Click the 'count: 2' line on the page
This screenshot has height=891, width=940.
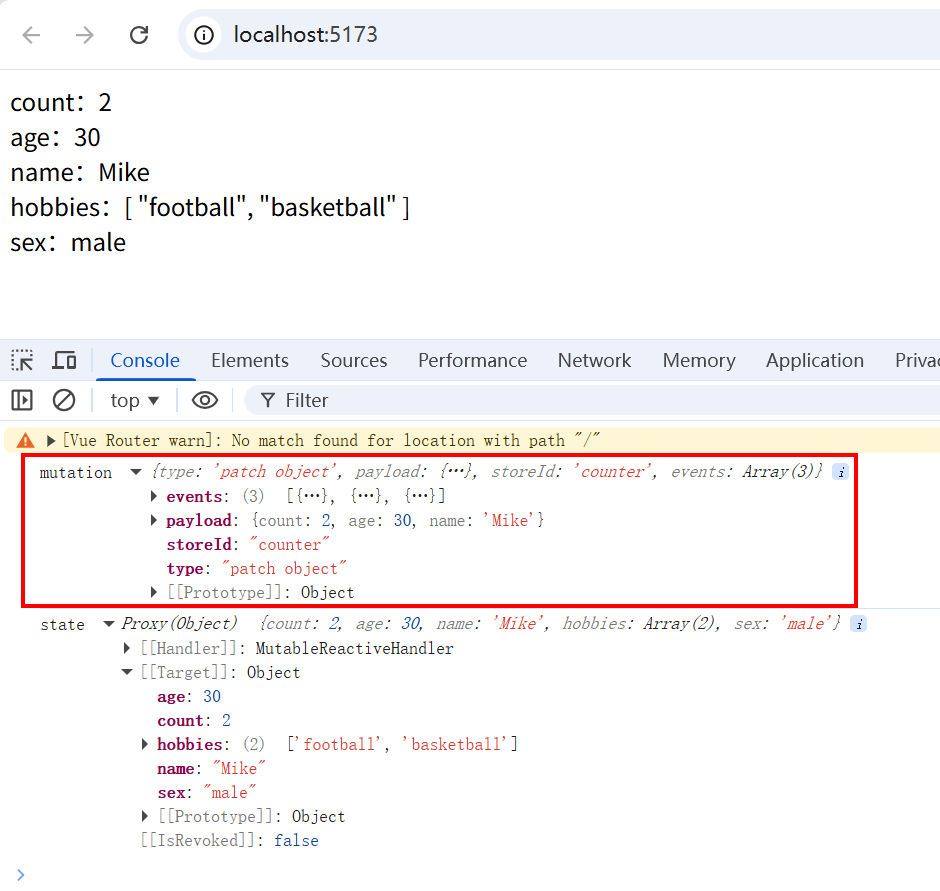click(61, 103)
